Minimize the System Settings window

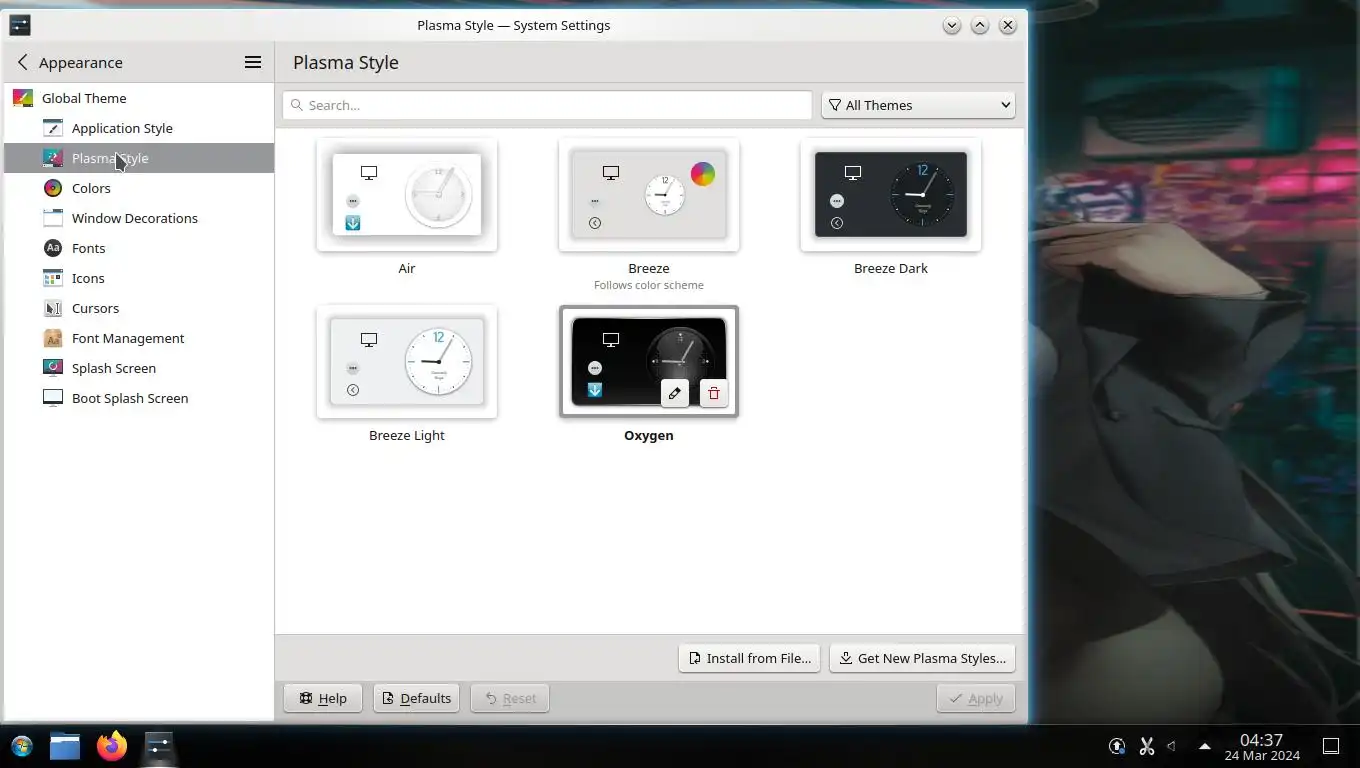(952, 25)
